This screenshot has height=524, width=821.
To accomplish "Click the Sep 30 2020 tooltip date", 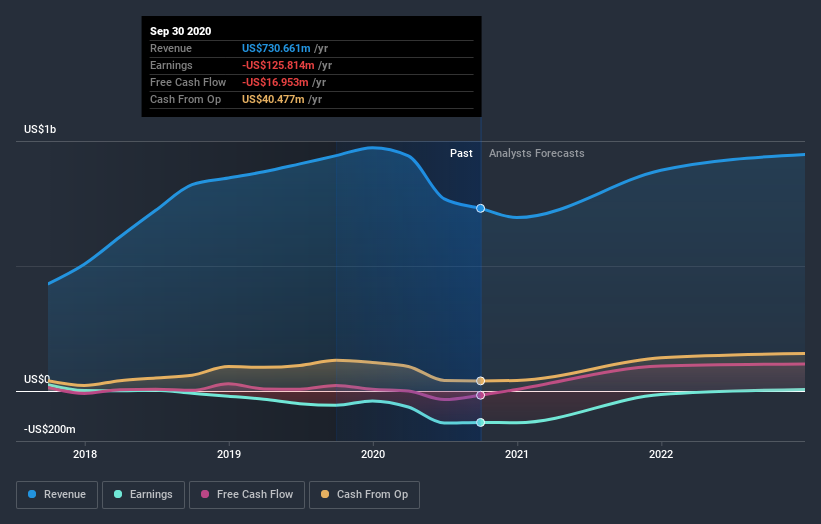I will 181,31.
